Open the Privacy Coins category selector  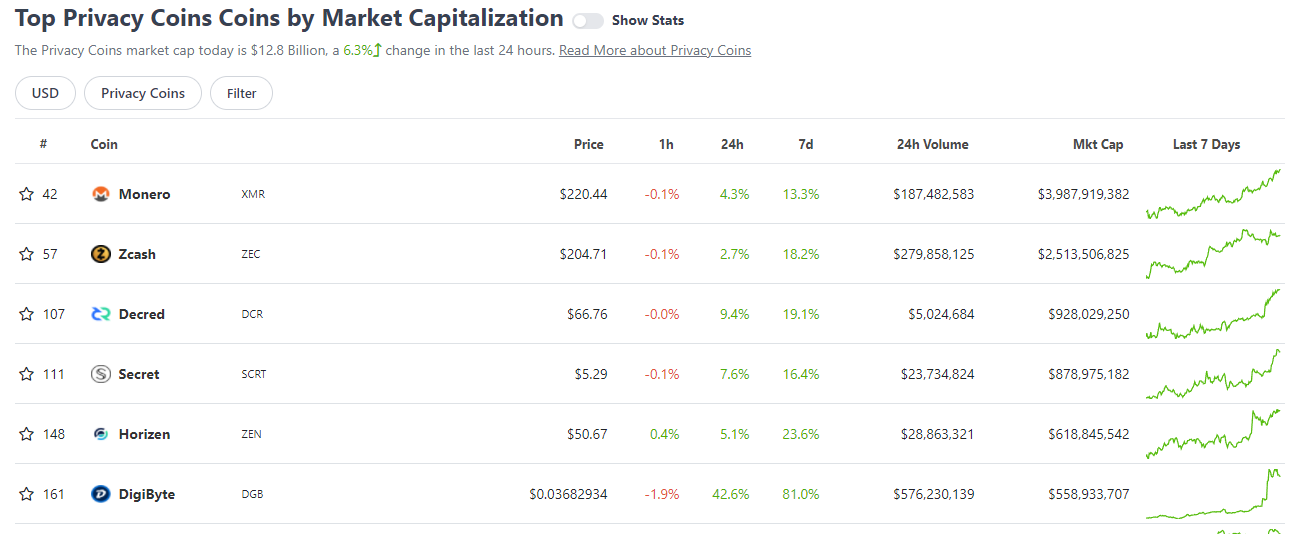(143, 93)
